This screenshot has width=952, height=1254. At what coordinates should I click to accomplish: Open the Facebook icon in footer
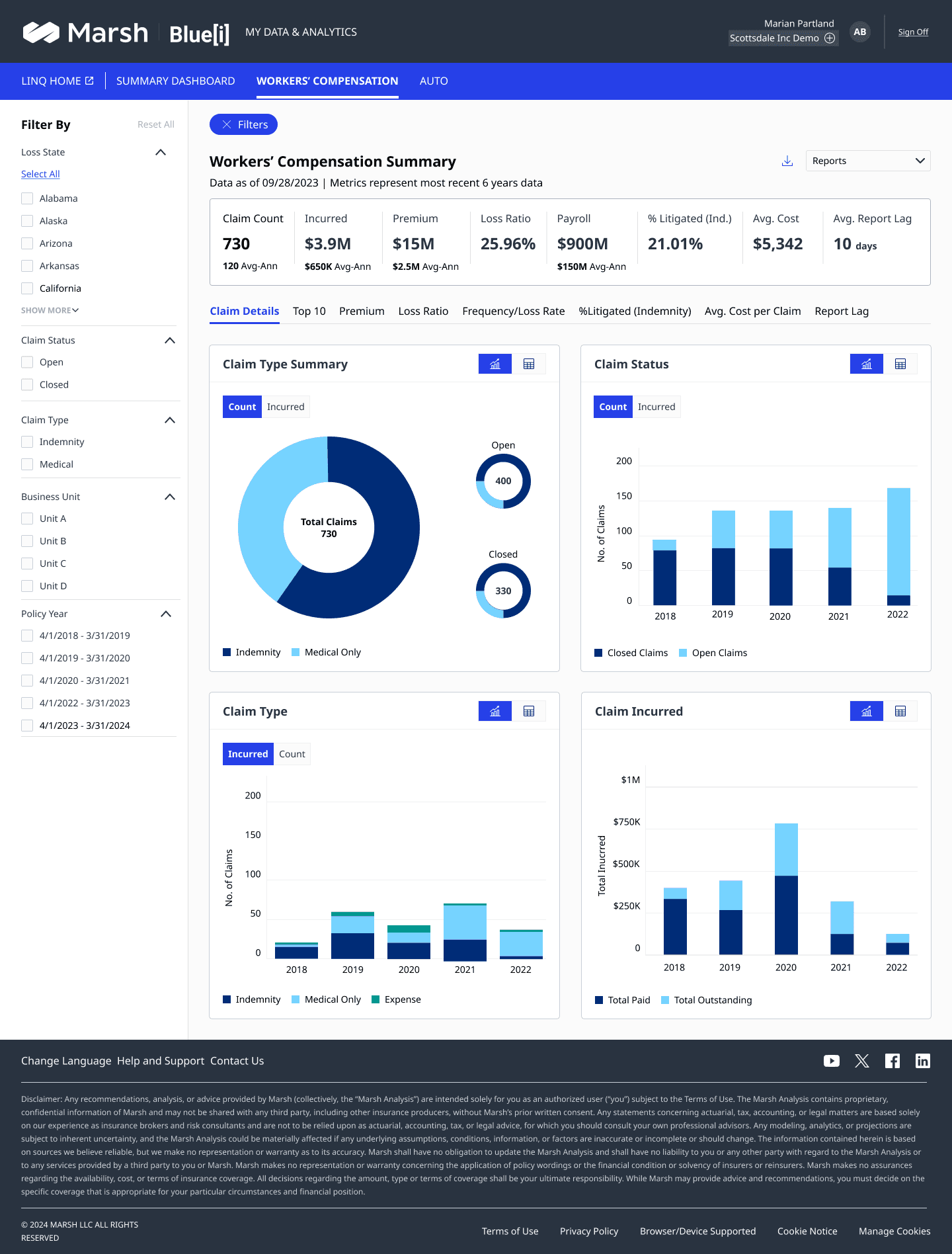click(x=892, y=1061)
